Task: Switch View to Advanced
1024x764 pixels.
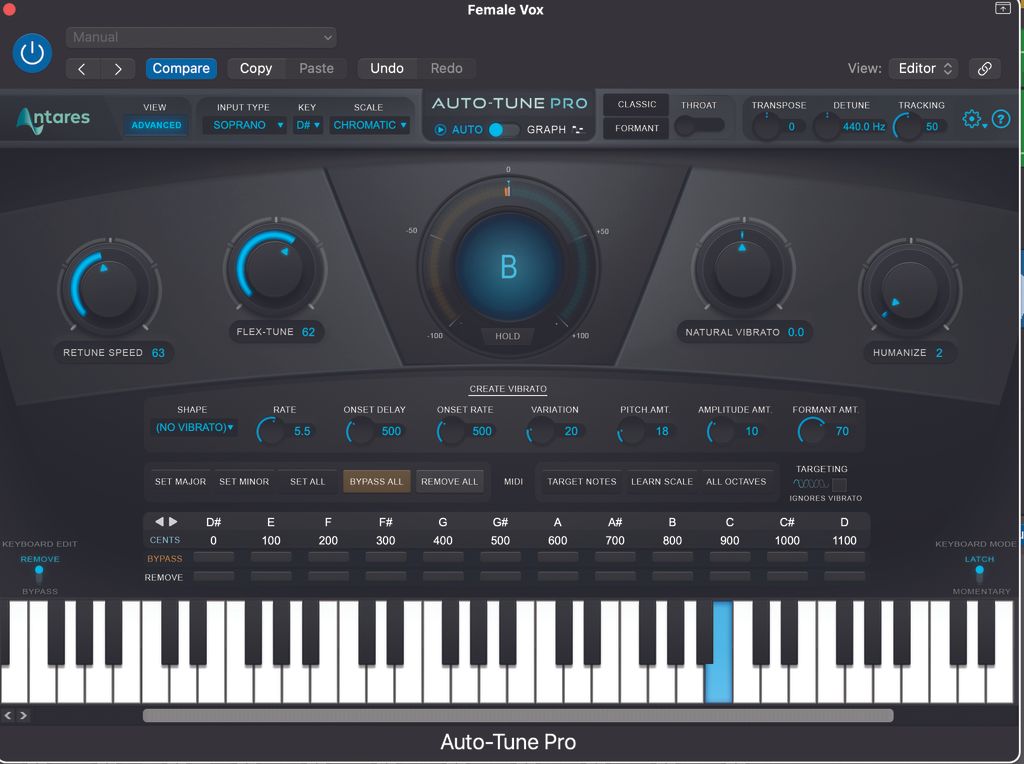Action: (x=154, y=124)
